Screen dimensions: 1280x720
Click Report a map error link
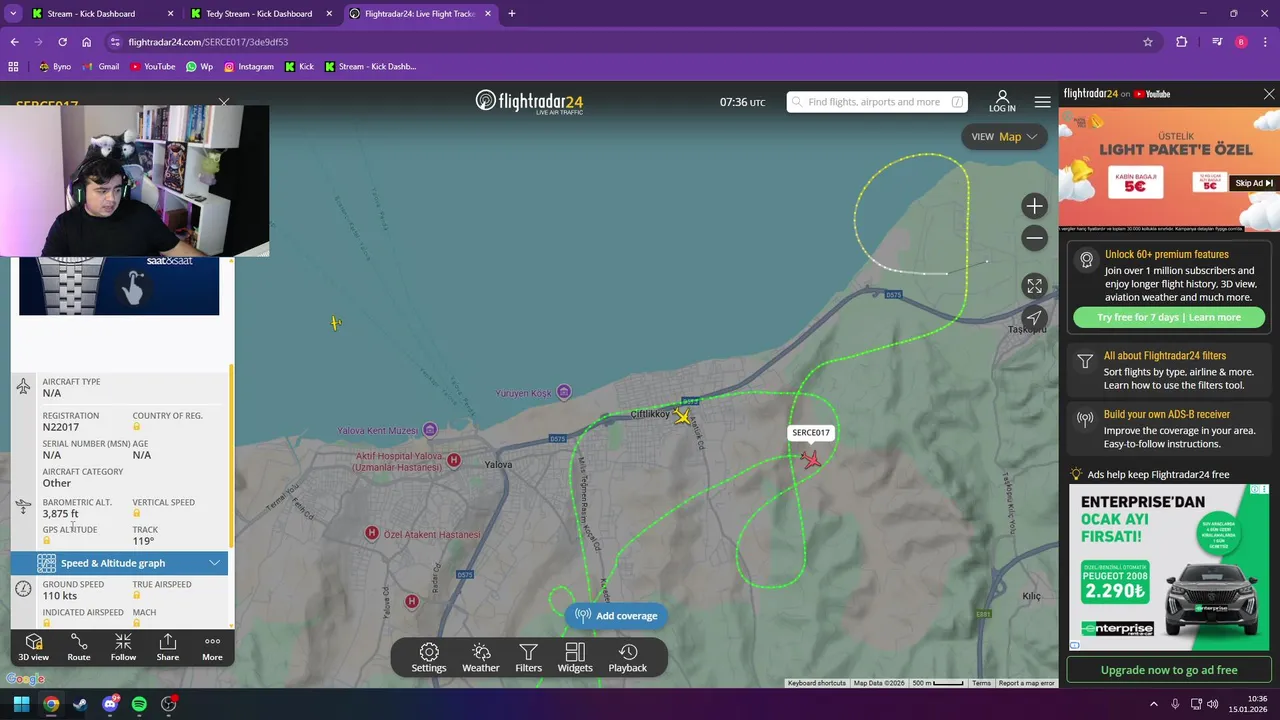pyautogui.click(x=1026, y=683)
